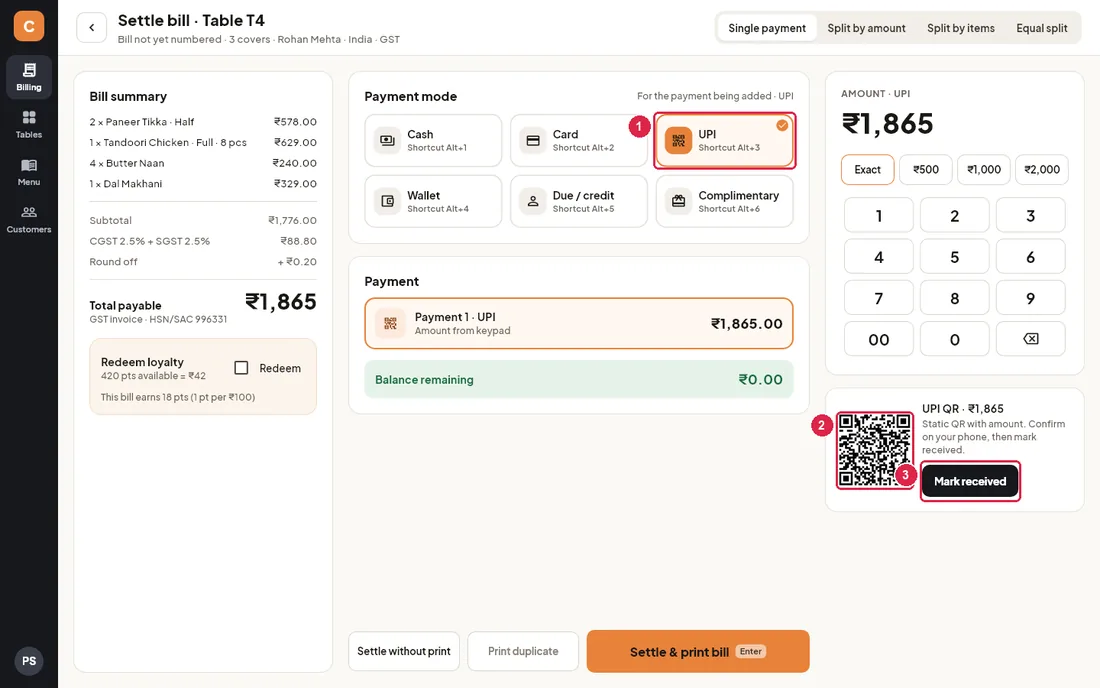Open the PS user profile avatar
This screenshot has width=1100, height=688.
pos(29,661)
